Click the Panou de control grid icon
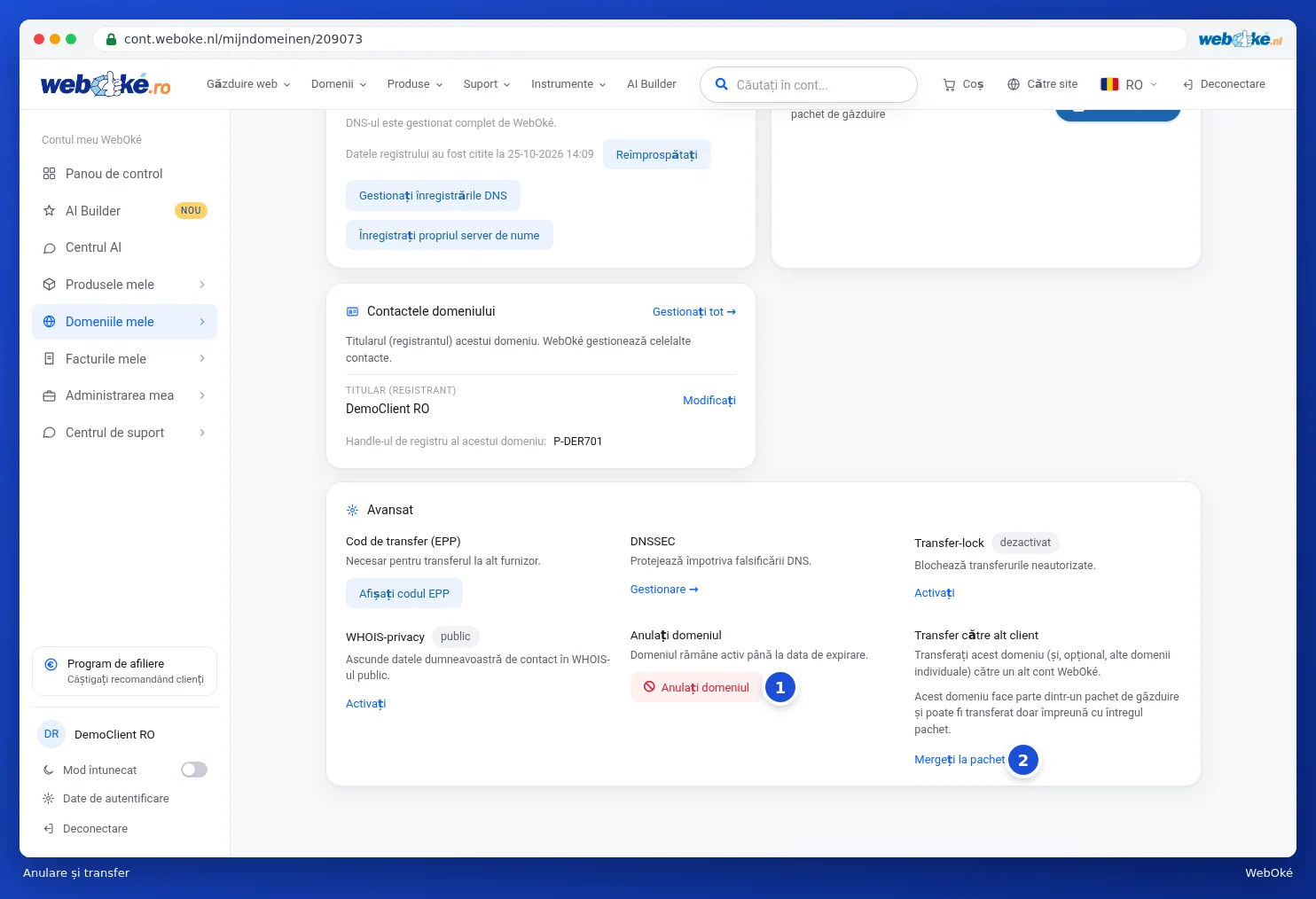 (50, 174)
